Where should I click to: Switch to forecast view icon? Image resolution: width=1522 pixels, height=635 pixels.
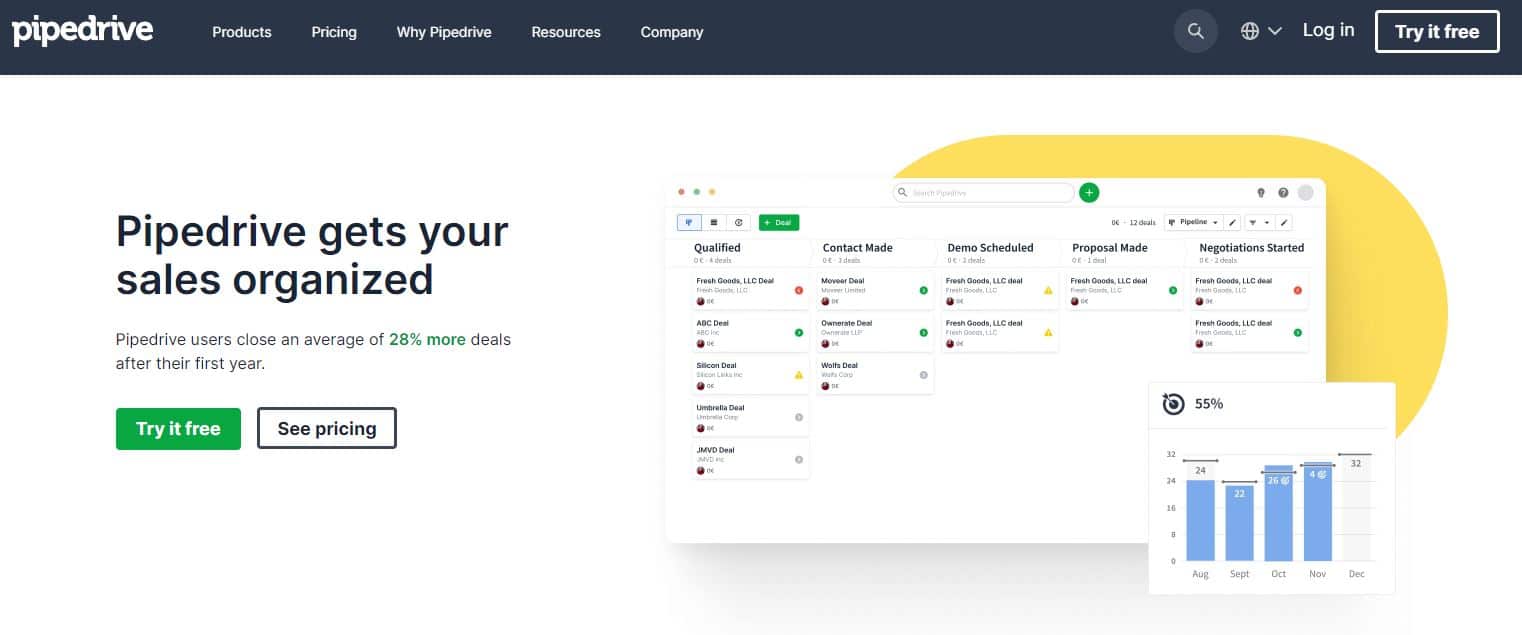(738, 222)
